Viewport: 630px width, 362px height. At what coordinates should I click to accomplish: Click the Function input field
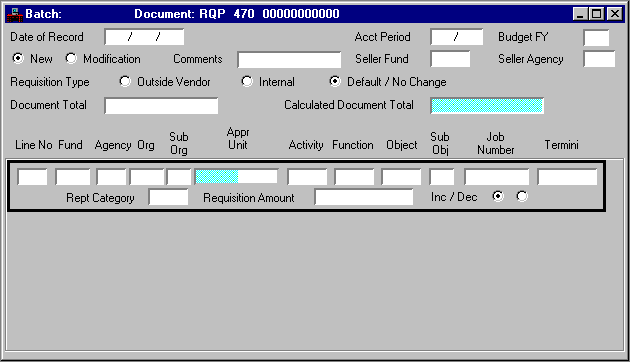point(354,177)
